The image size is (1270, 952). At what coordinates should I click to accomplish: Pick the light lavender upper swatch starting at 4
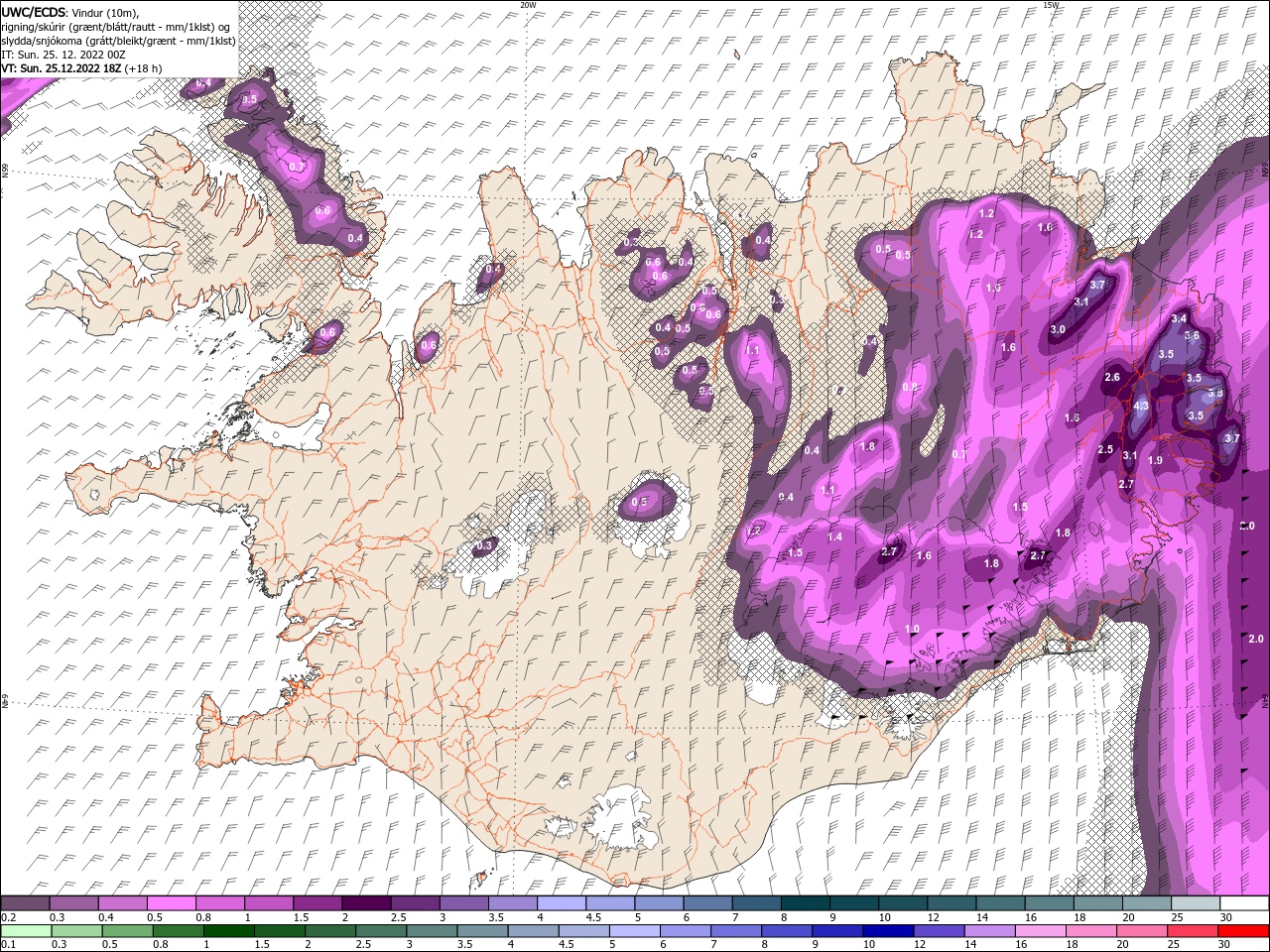(x=560, y=903)
